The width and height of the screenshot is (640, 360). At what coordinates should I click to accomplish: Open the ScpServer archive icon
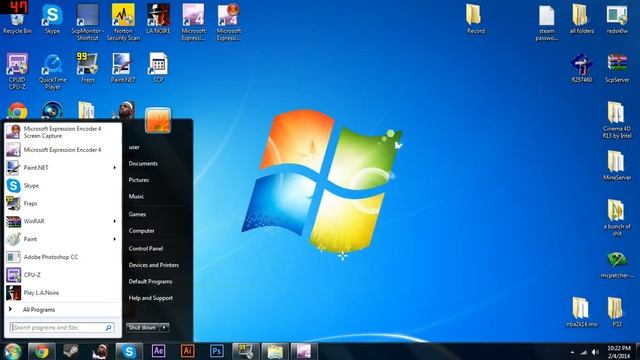[617, 68]
